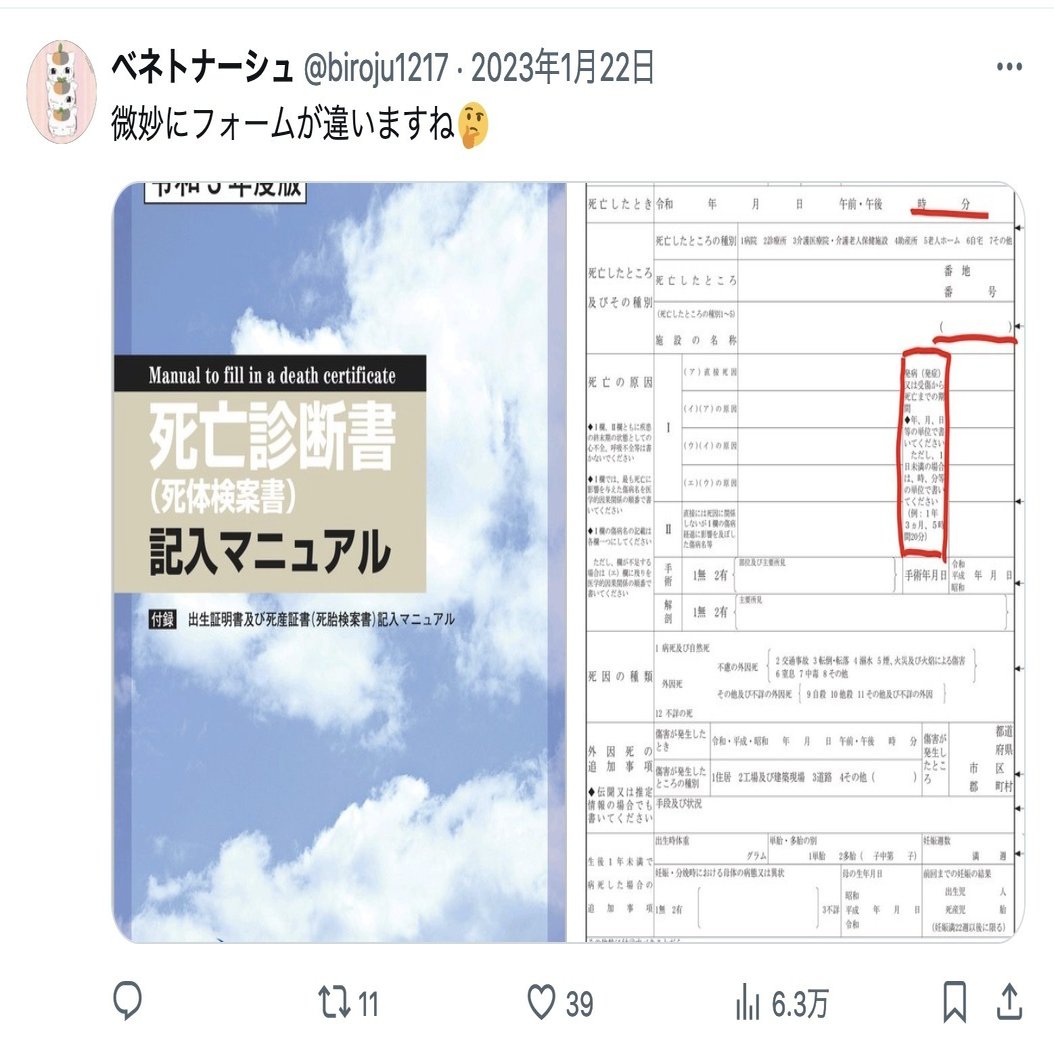Click the like count 39
The width and height of the screenshot is (1054, 1054).
point(579,1004)
